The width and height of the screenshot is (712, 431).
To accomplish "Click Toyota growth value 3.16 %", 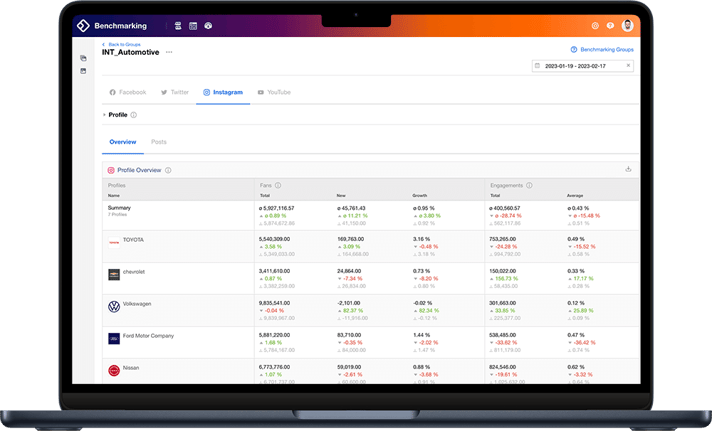I will tap(421, 239).
